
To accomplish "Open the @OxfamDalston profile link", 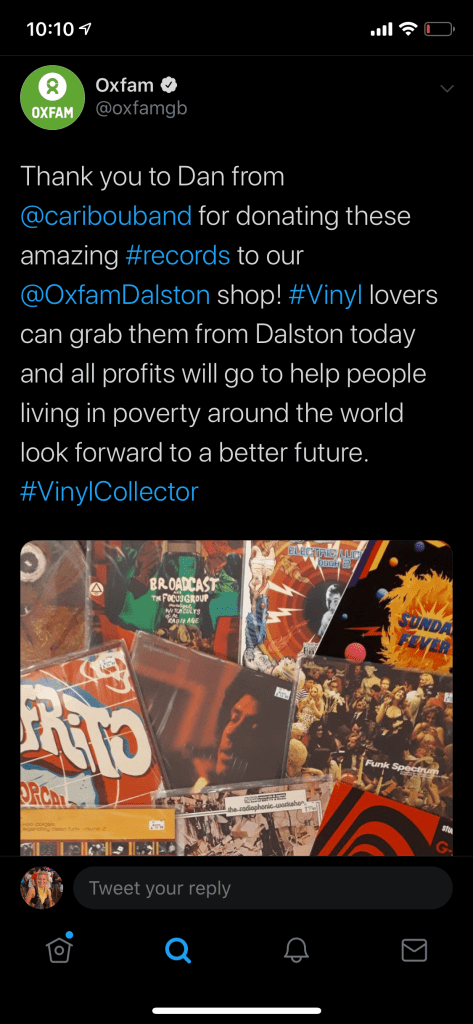I will click(x=115, y=295).
